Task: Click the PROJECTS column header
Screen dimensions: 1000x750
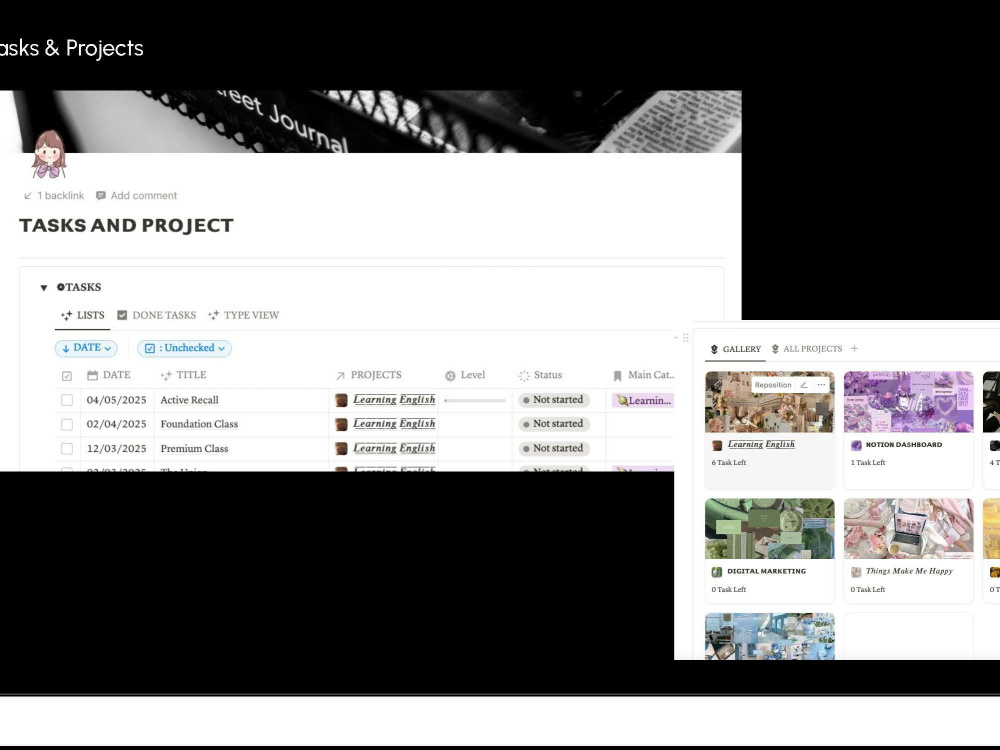Action: click(369, 375)
